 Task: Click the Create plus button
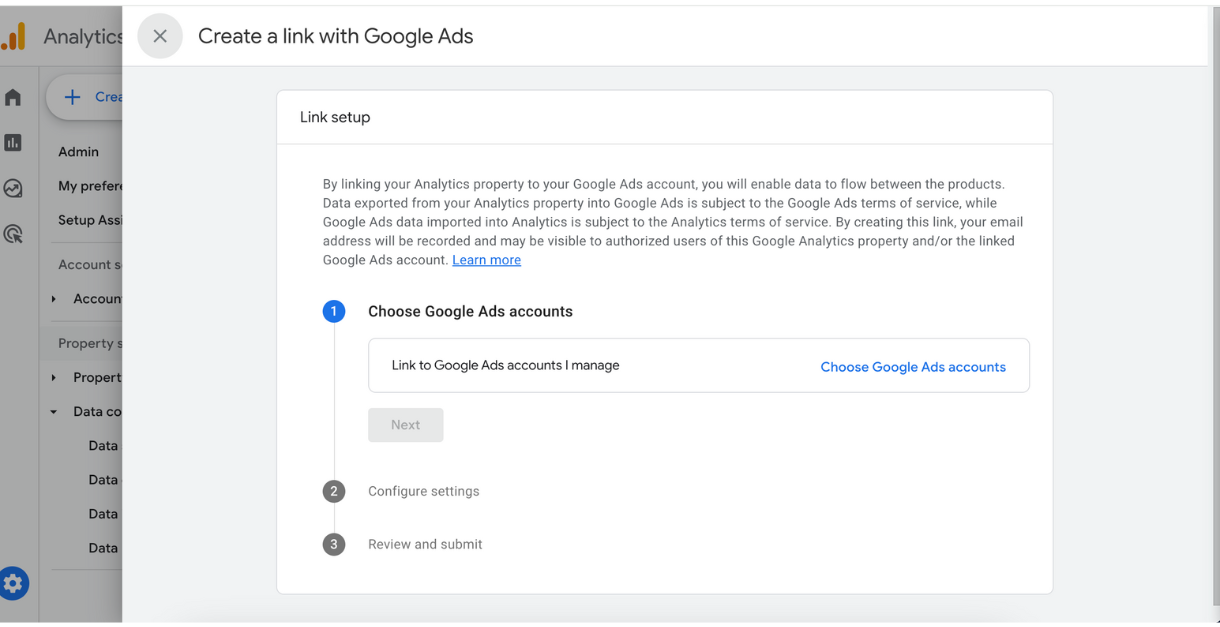click(85, 97)
